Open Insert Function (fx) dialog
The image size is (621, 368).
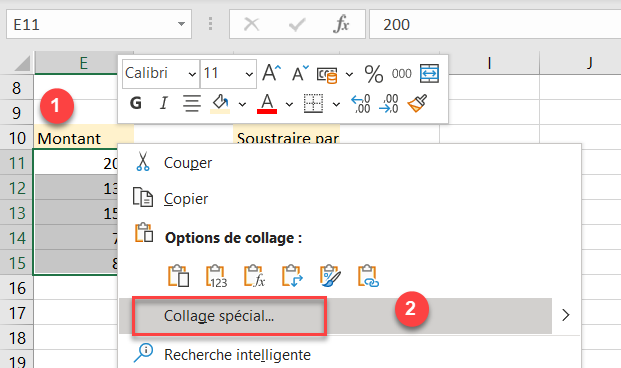pyautogui.click(x=341, y=24)
